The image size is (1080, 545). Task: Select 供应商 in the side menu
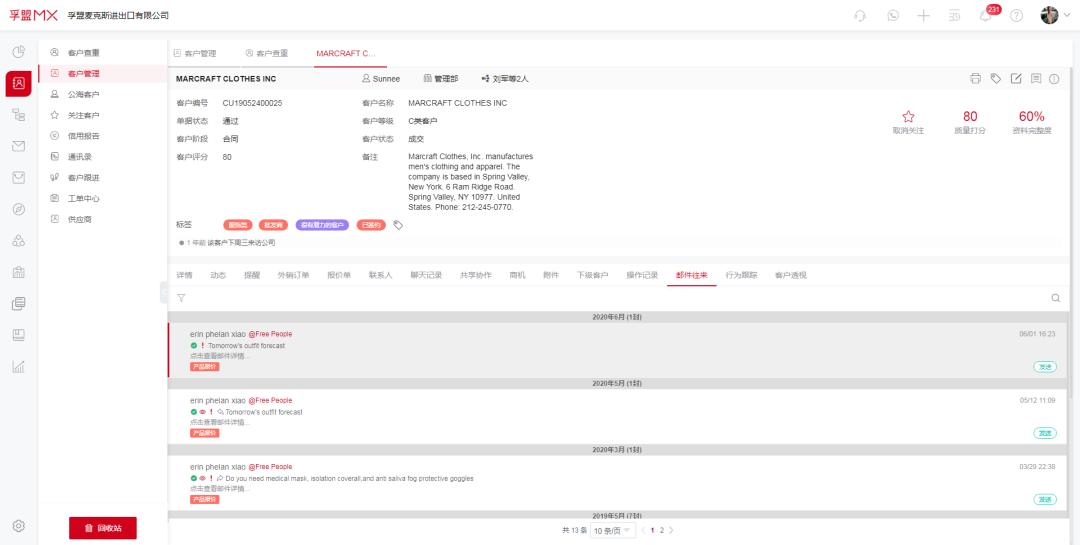pos(103,219)
